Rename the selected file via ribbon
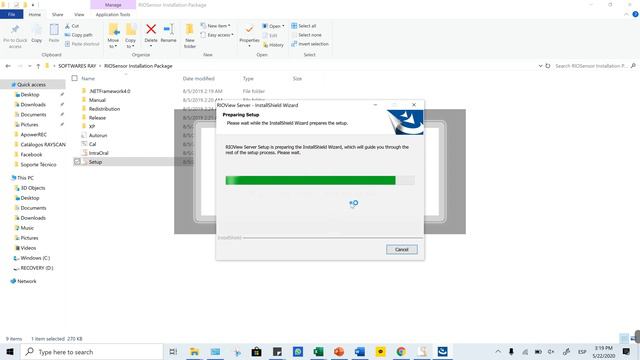The height and width of the screenshot is (360, 640). (x=168, y=33)
